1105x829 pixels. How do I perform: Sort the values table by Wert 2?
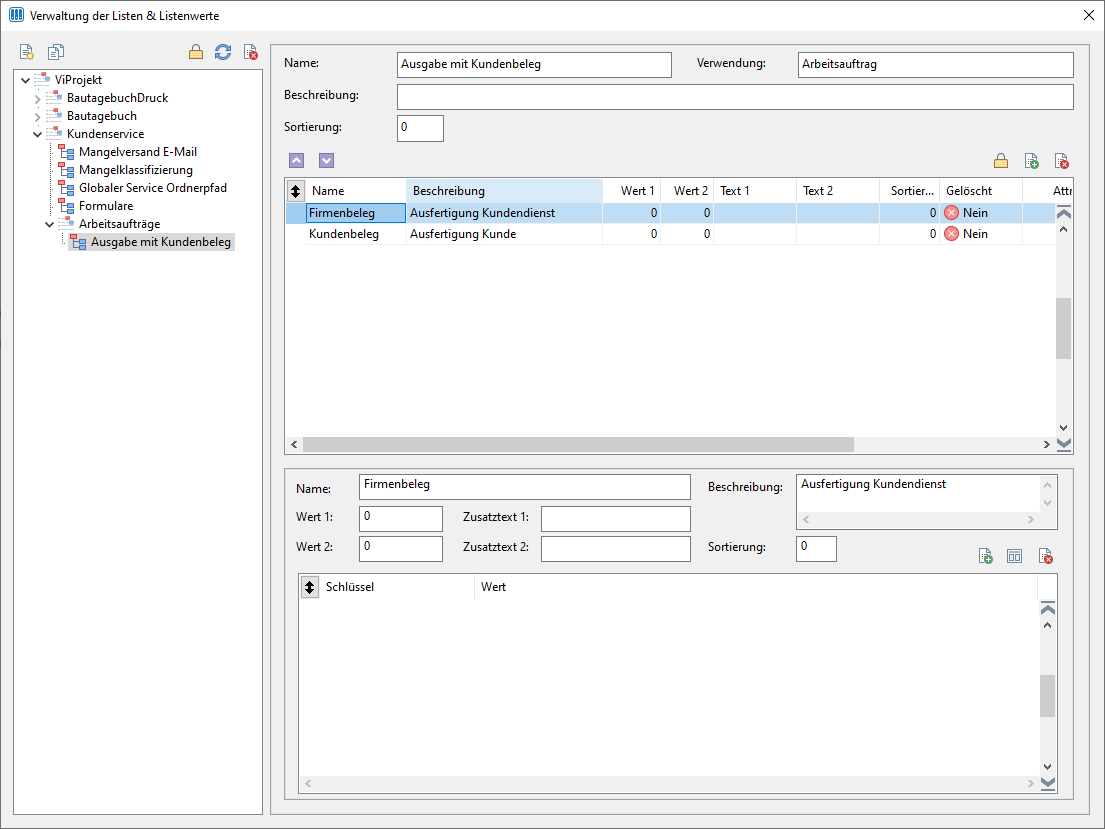pos(687,190)
